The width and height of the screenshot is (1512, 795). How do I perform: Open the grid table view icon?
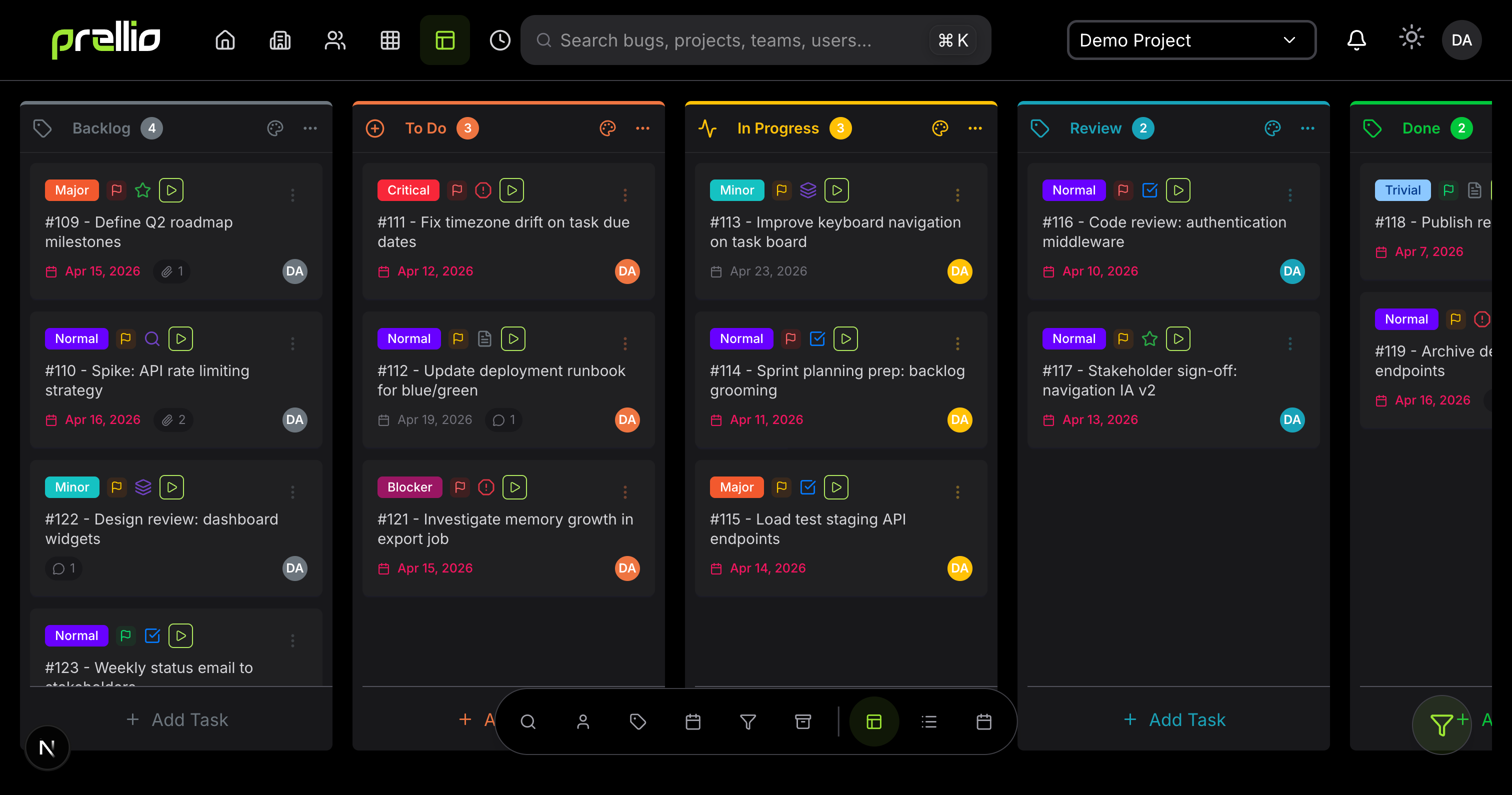click(x=389, y=40)
